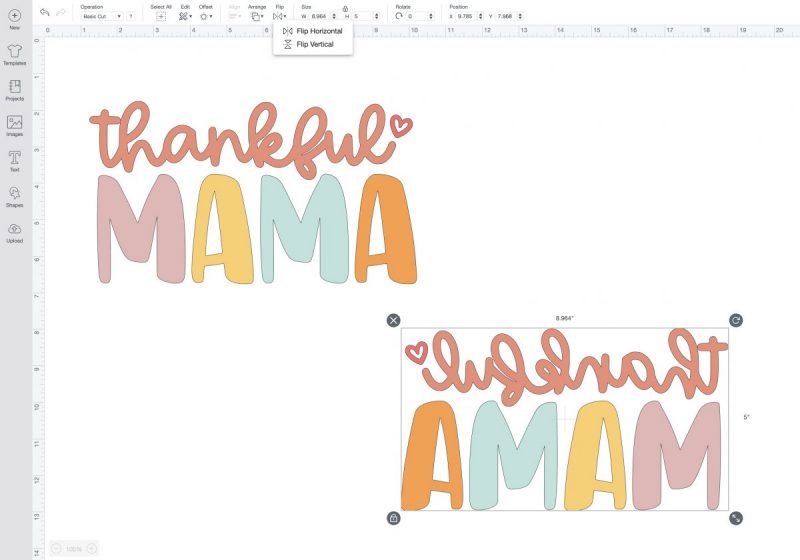This screenshot has width=800, height=560.
Task: Edit the Width size field
Action: click(320, 16)
